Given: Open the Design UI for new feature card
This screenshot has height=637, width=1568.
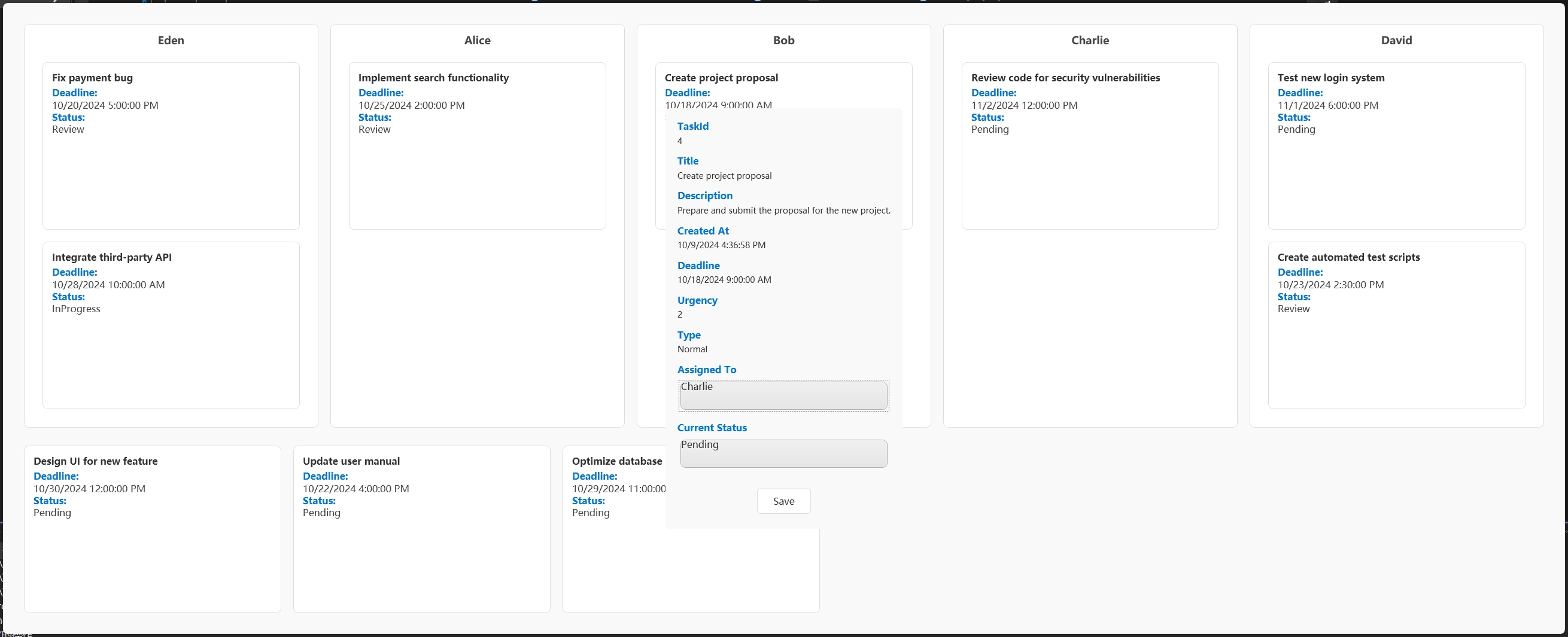Looking at the screenshot, I should 152,529.
